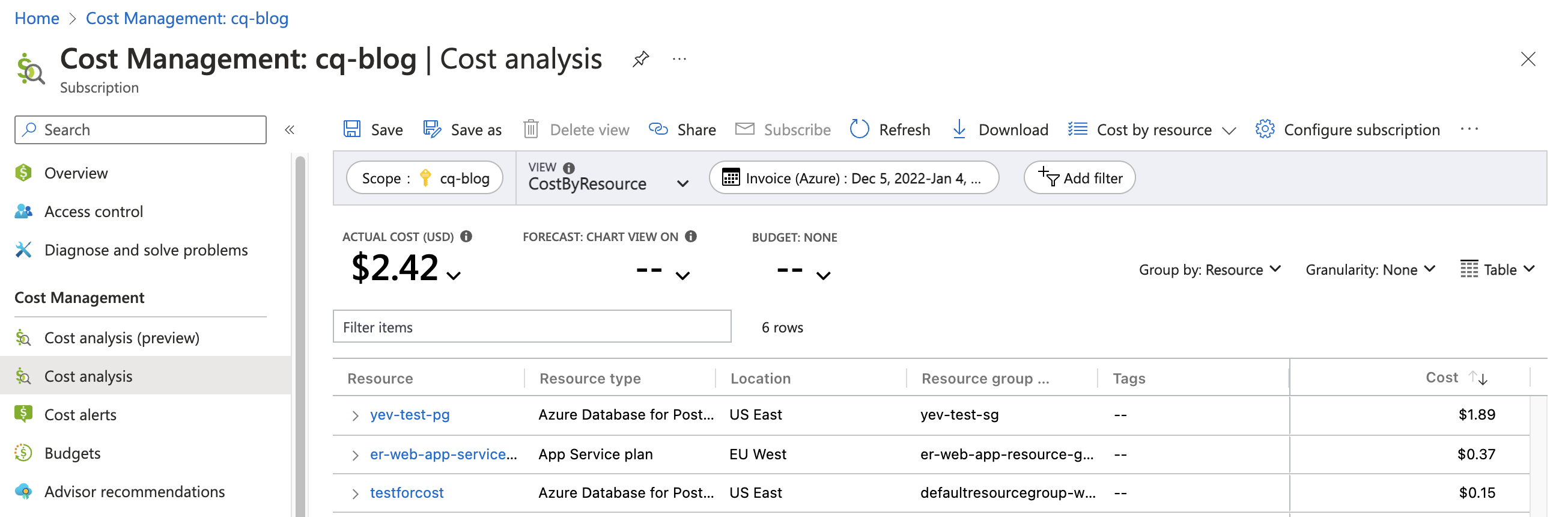Close the Cost Management blade
The height and width of the screenshot is (517, 1568).
(1528, 59)
